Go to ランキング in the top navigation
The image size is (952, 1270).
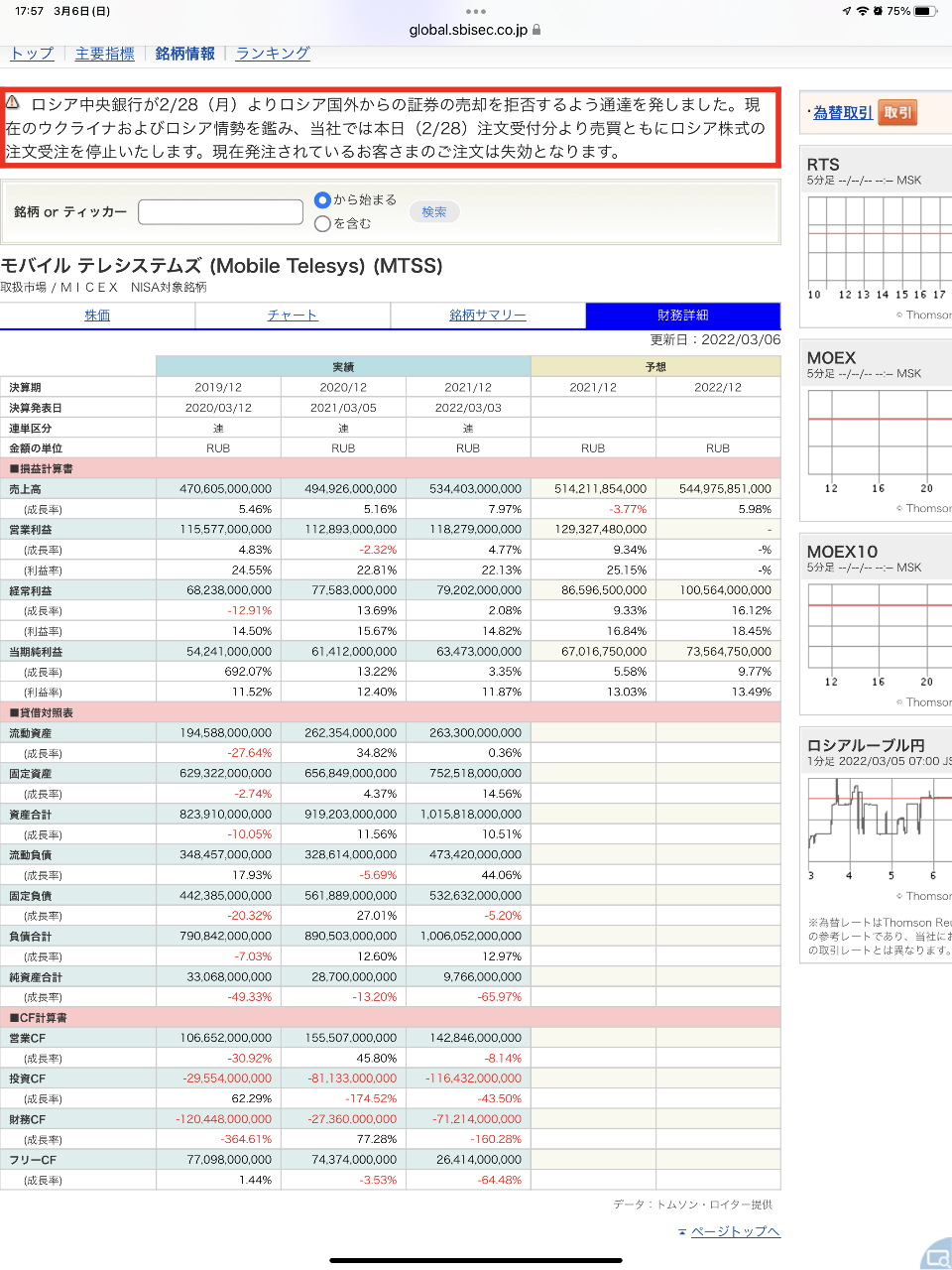tap(273, 54)
